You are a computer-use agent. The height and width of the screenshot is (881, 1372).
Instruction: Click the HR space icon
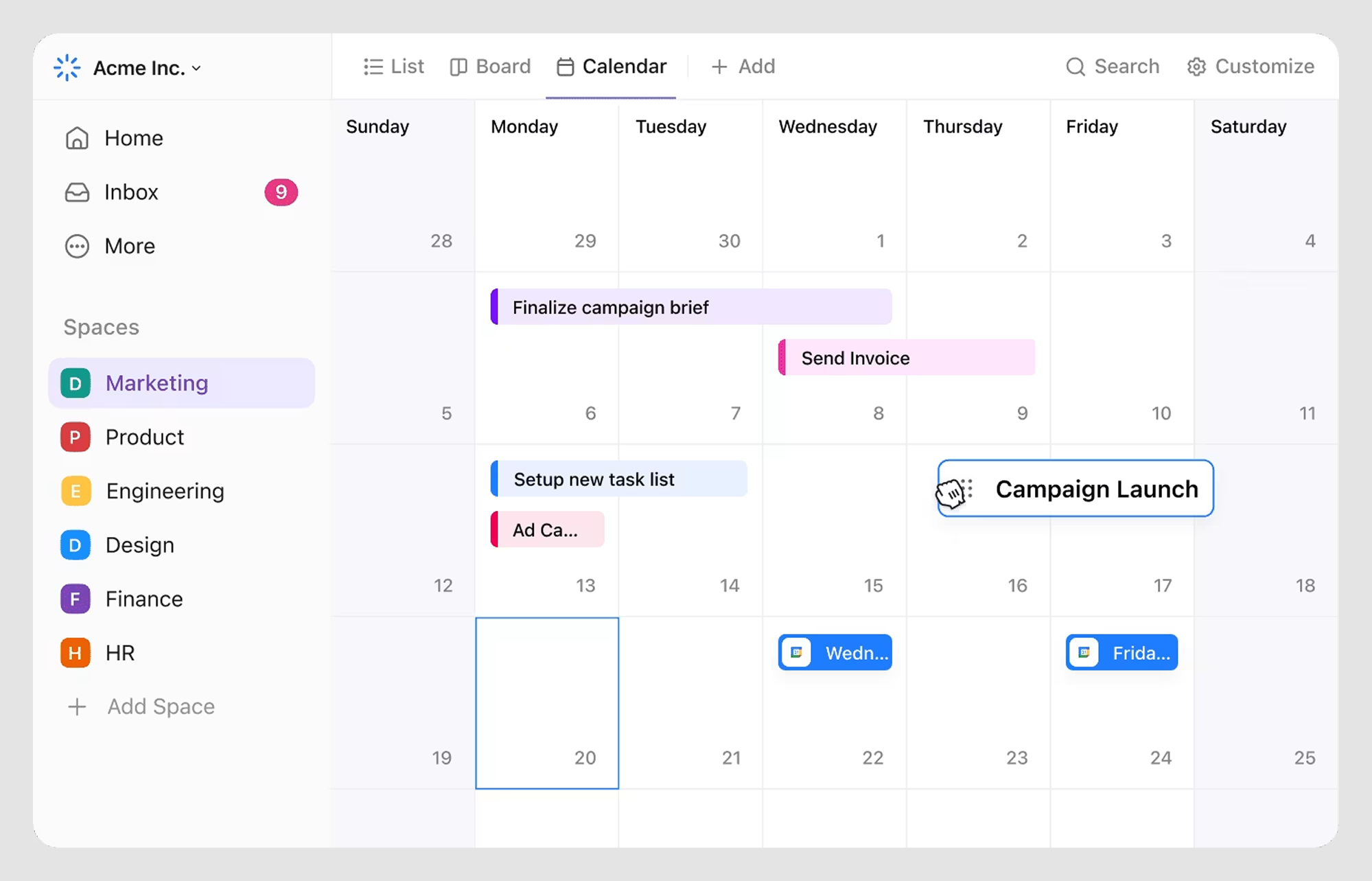tap(75, 652)
